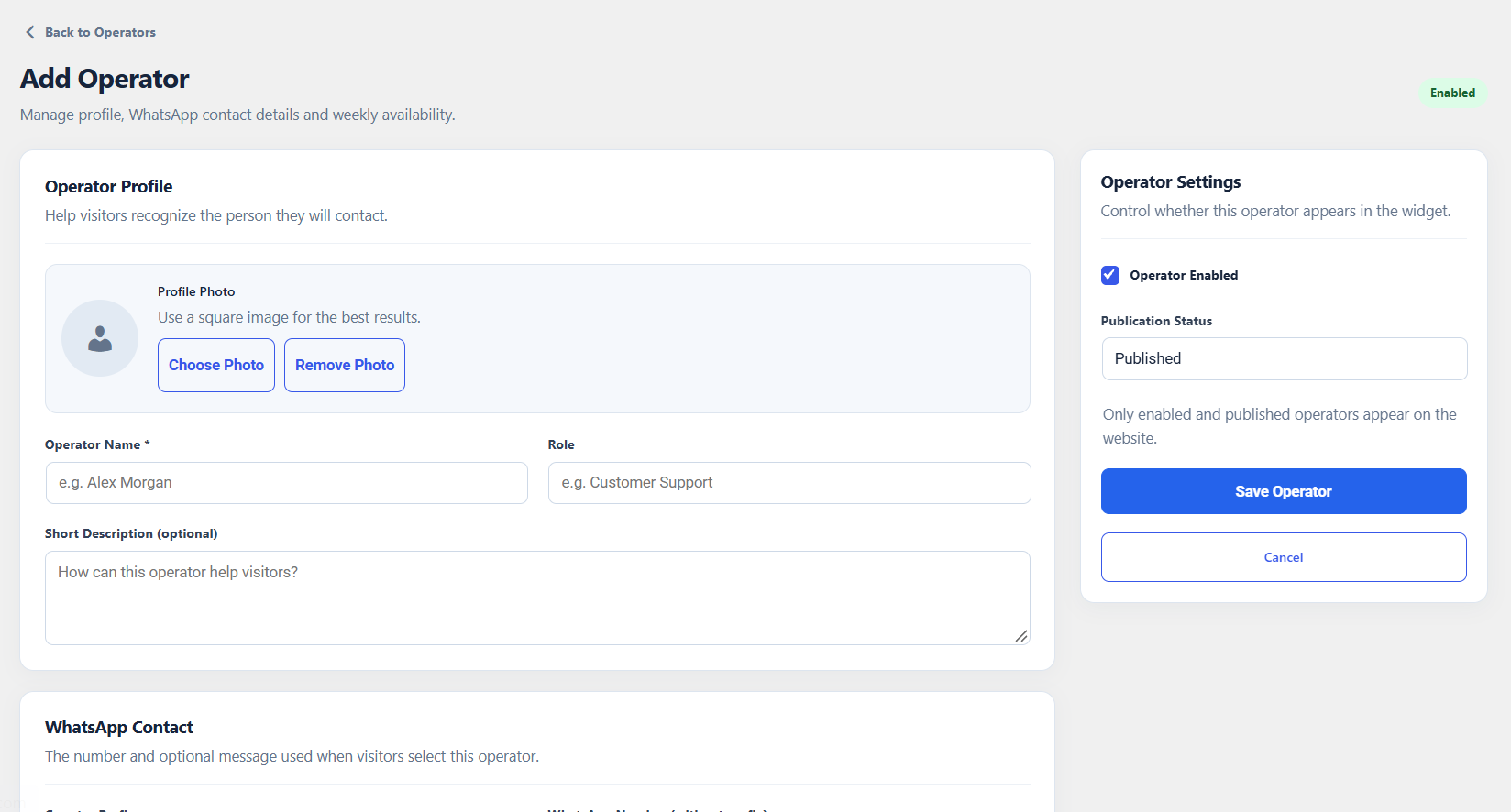The image size is (1511, 812).
Task: Click the Cancel button
Action: pyautogui.click(x=1284, y=557)
